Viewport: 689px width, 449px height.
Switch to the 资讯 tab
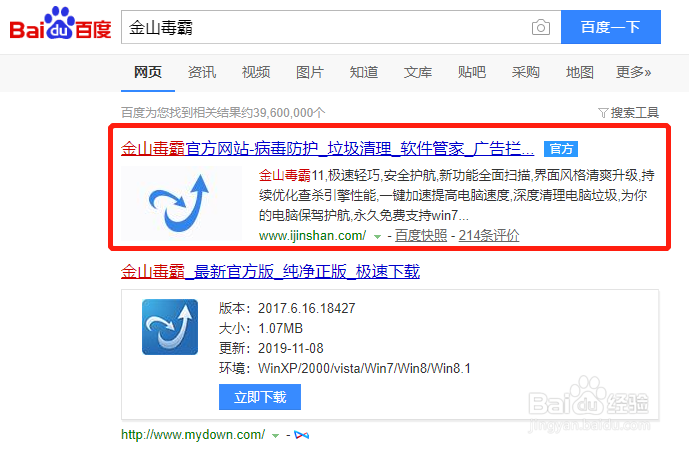(x=202, y=72)
